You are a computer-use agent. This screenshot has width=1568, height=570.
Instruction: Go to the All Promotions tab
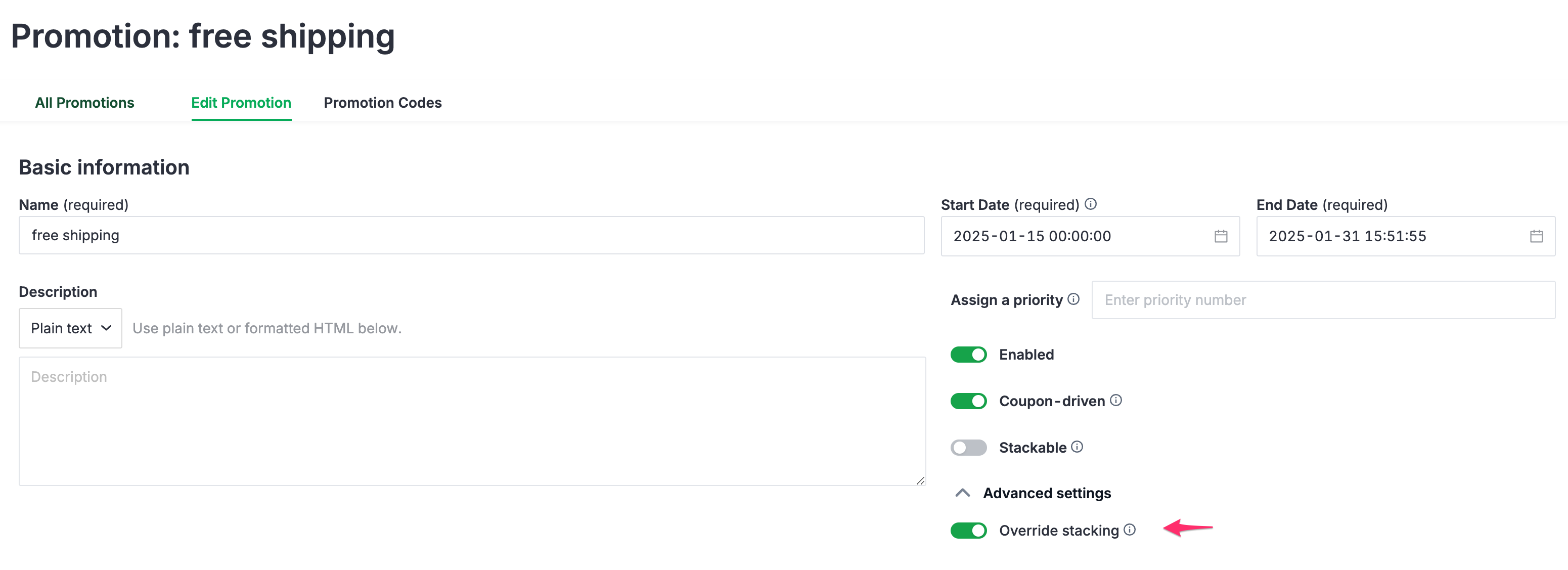point(84,102)
